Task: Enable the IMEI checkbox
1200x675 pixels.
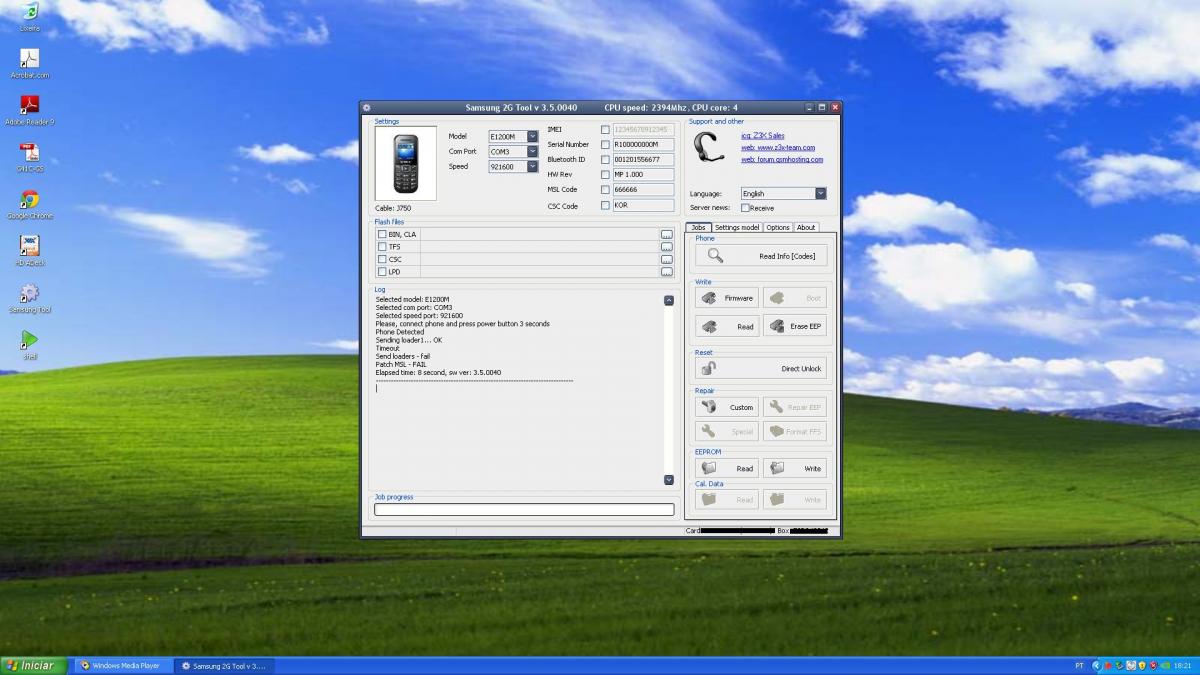Action: [605, 129]
